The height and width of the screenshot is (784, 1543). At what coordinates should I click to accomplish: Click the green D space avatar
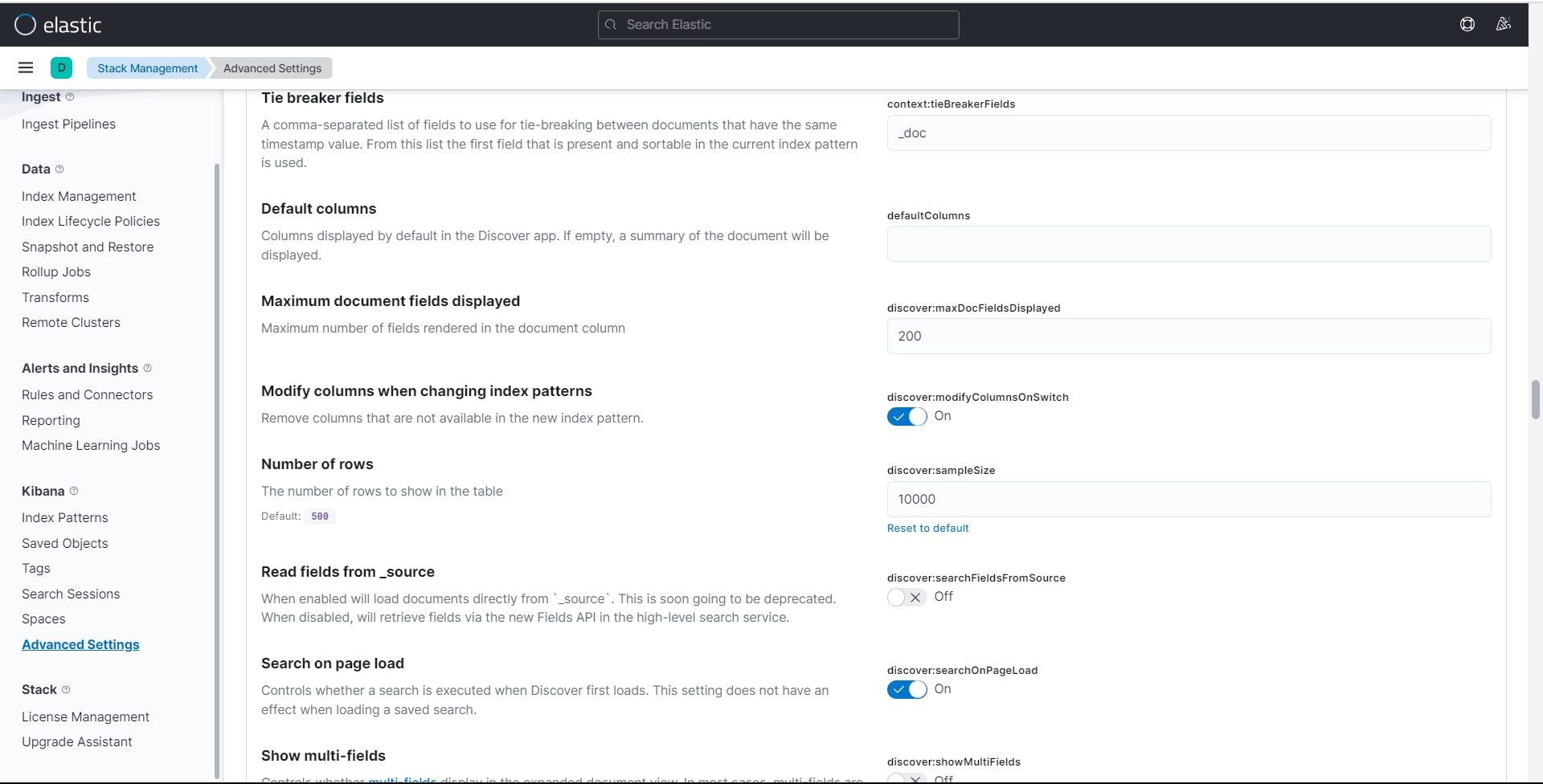61,68
